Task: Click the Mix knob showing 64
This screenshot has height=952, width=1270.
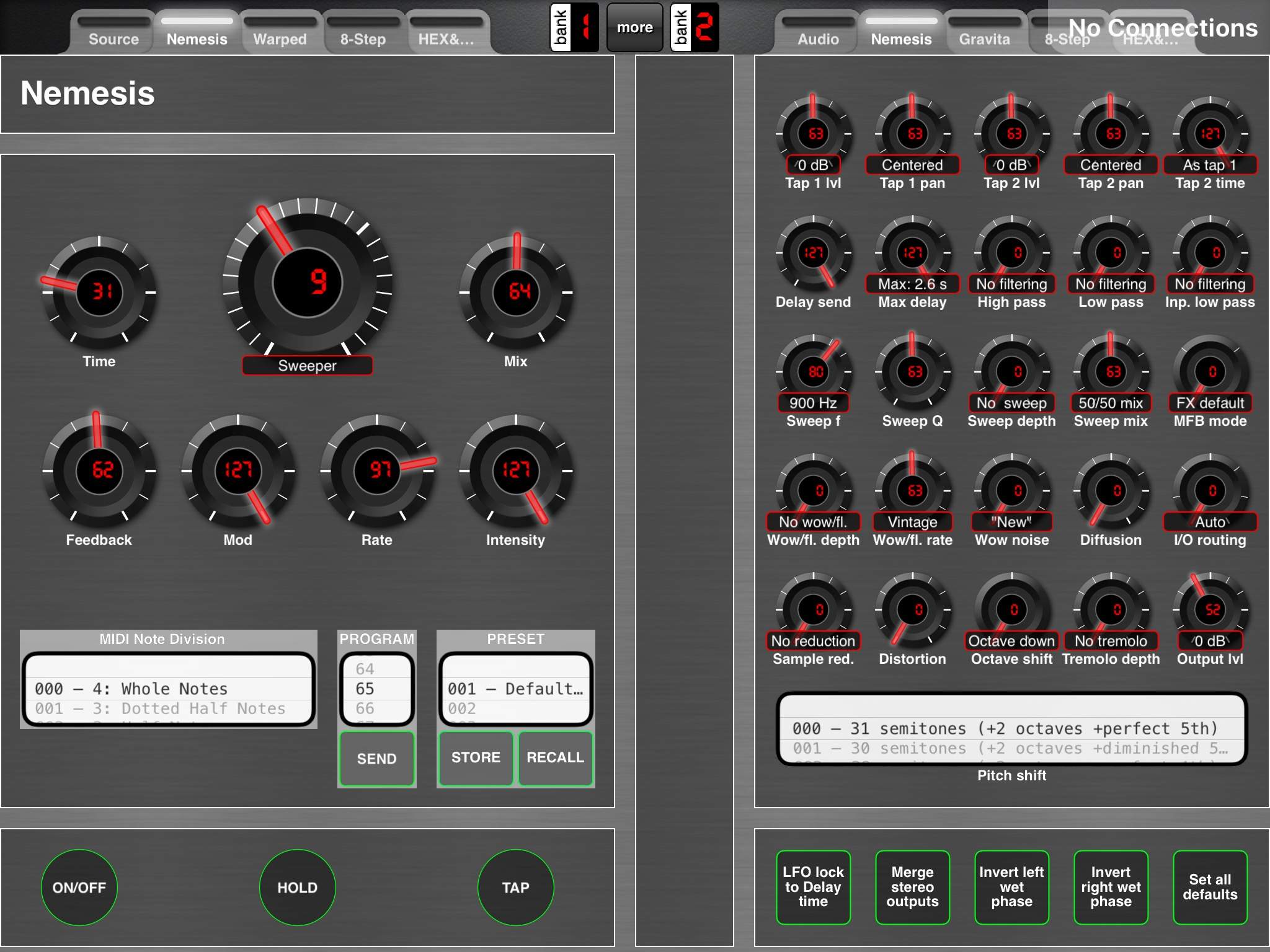Action: (515, 291)
